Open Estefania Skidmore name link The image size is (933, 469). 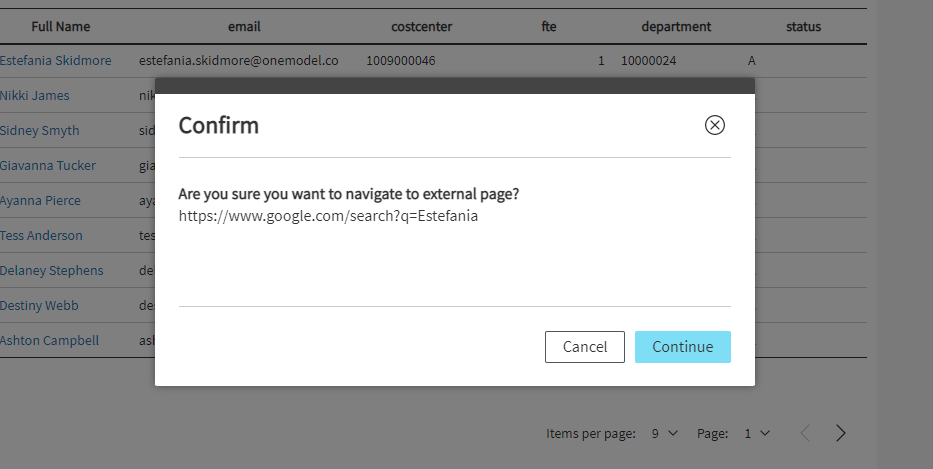pos(56,60)
